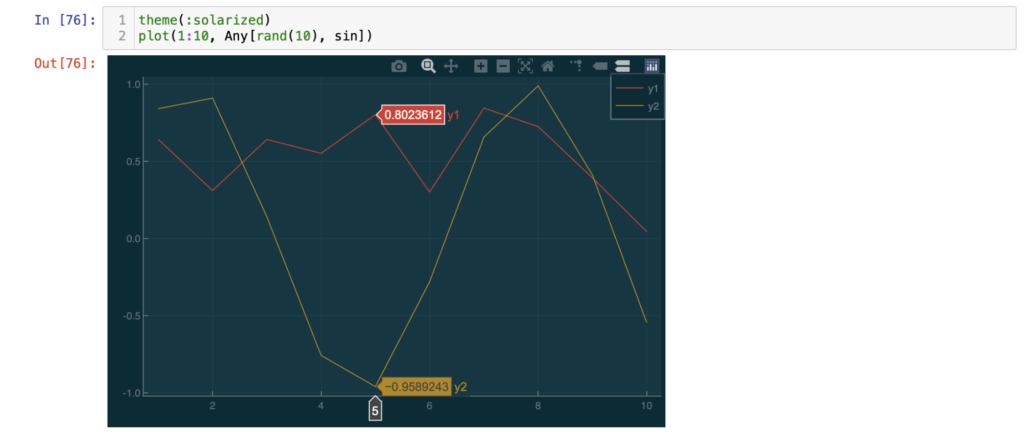Select the Zoom tool in plot modebar
1024x442 pixels.
pyautogui.click(x=428, y=66)
